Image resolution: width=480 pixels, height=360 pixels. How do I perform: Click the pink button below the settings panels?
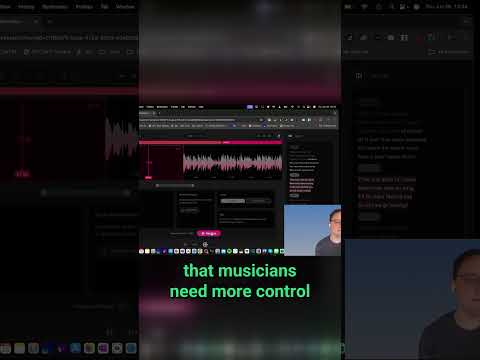tap(209, 233)
